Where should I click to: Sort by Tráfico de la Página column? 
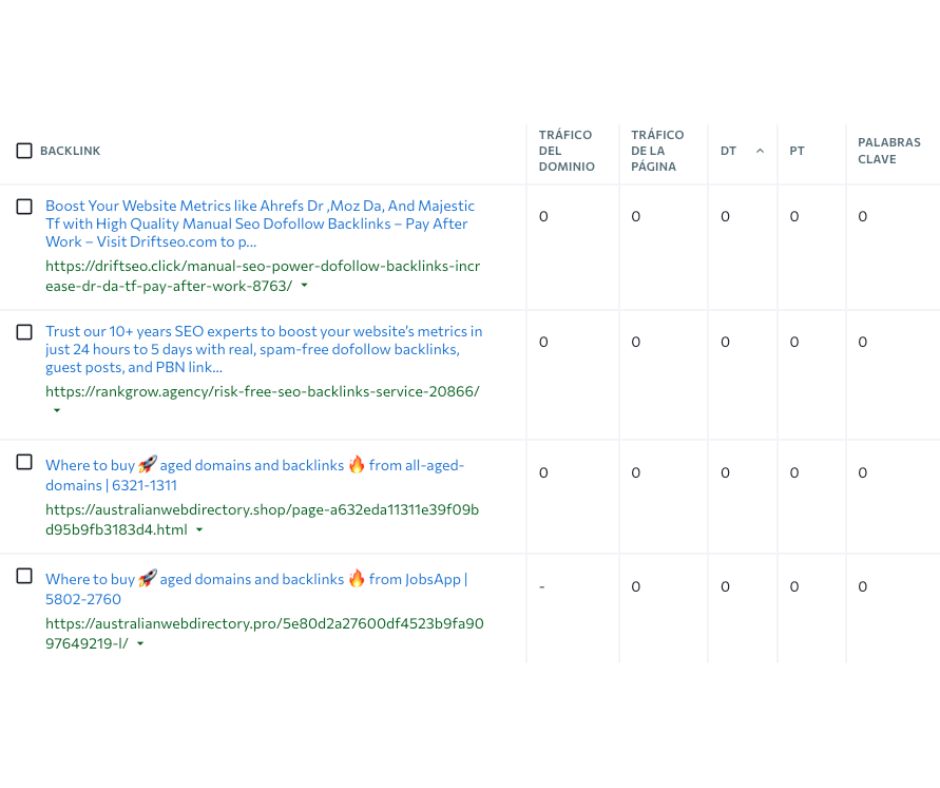657,151
